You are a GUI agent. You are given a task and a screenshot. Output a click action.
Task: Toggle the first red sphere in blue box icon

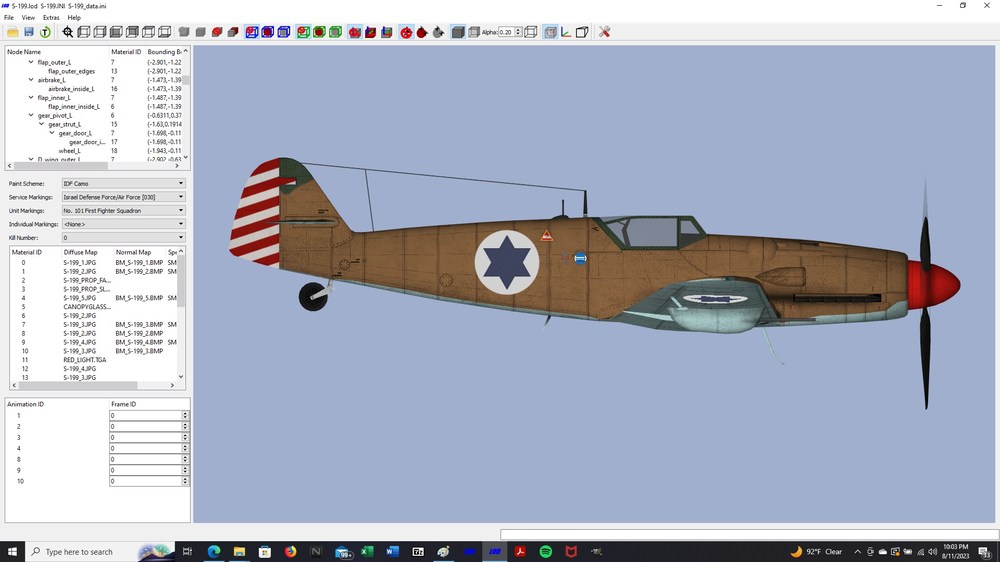pos(252,32)
